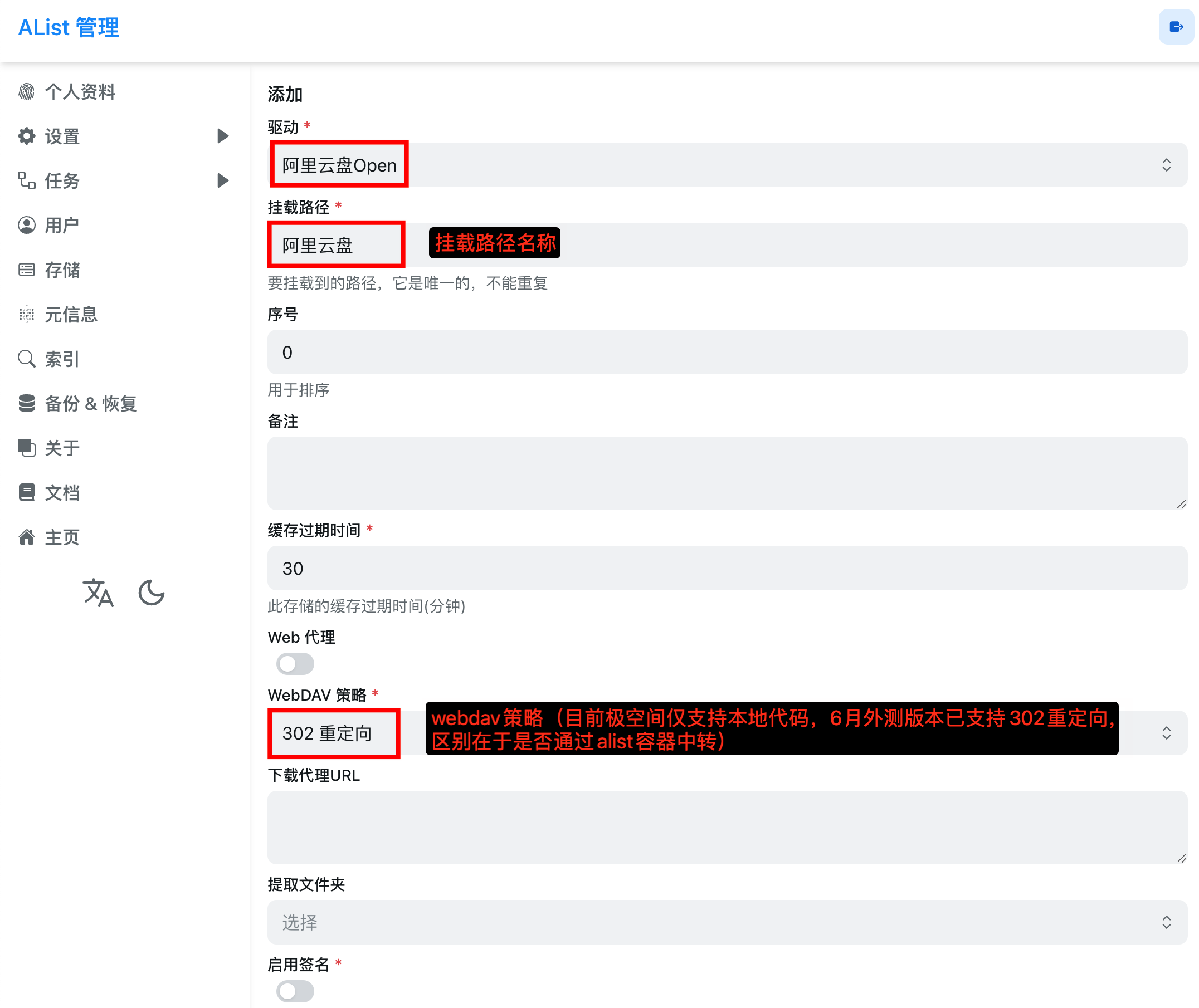This screenshot has width=1199, height=1008.
Task: Click the book icon beside 文档
Action: 26,492
